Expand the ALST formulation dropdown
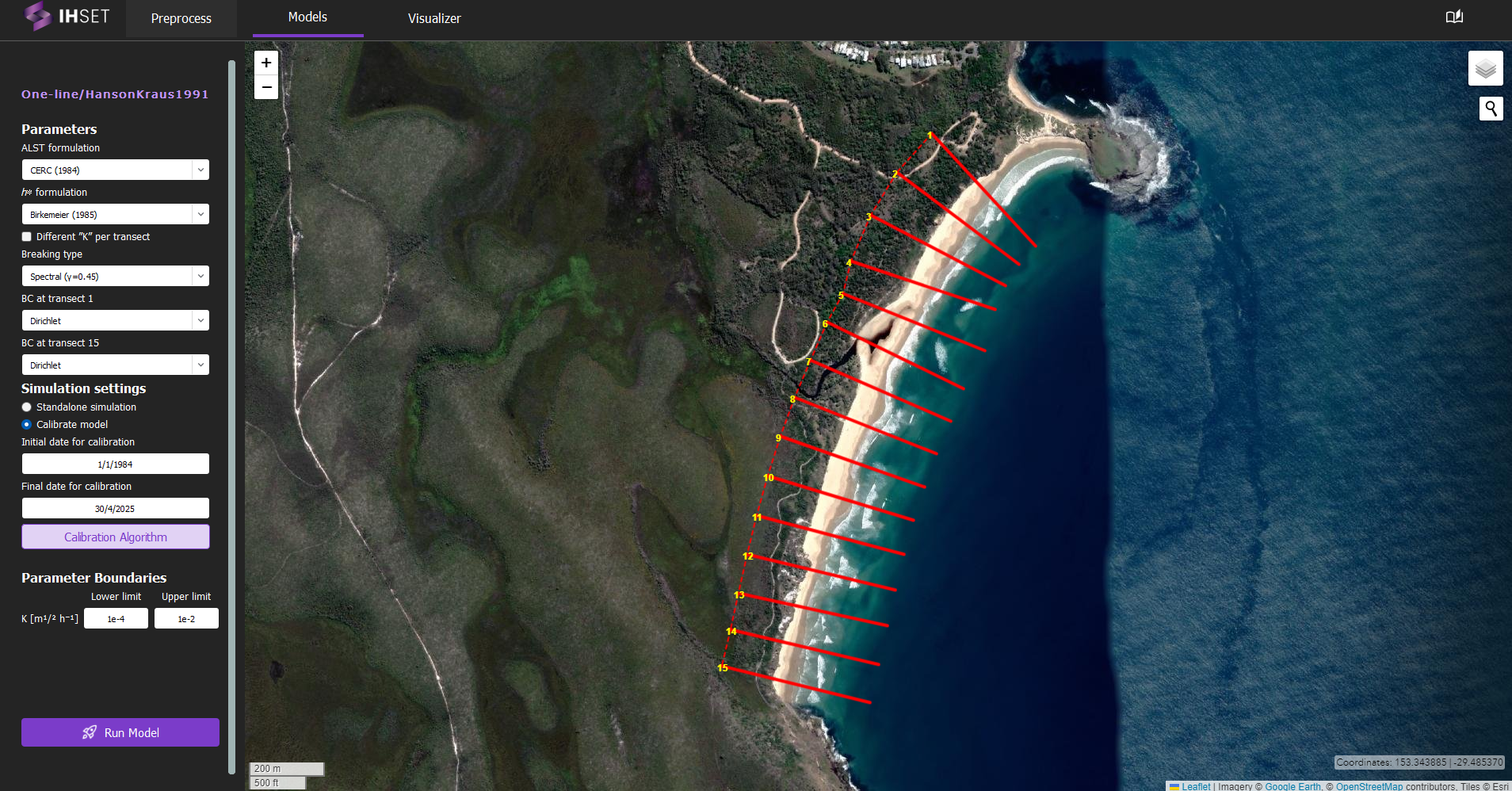This screenshot has height=791, width=1512. pyautogui.click(x=115, y=170)
